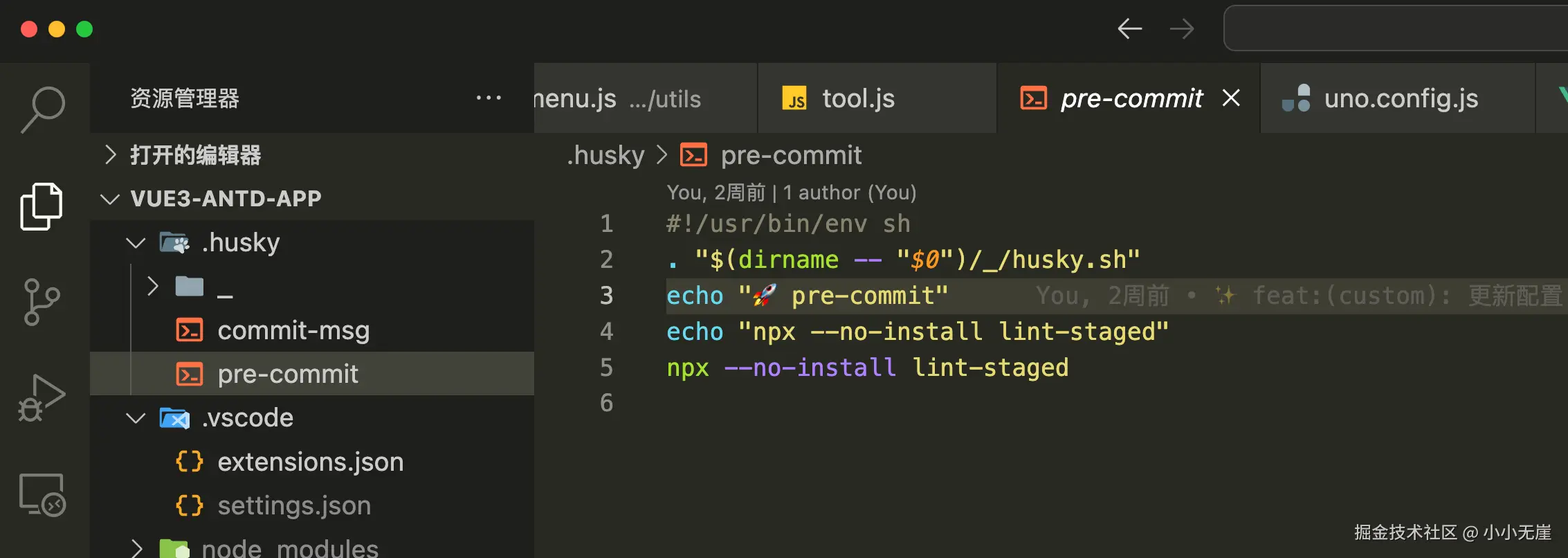Click the underscore folder icon
This screenshot has width=1568, height=558.
tap(189, 286)
